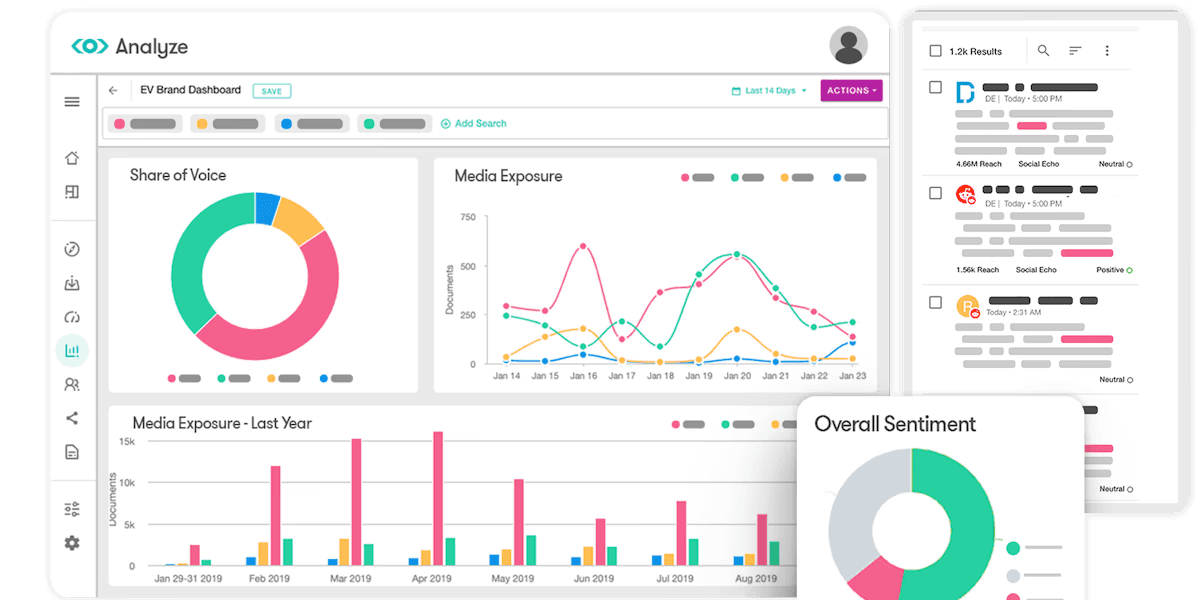Click the Add Search link
The height and width of the screenshot is (600, 1200).
[474, 123]
